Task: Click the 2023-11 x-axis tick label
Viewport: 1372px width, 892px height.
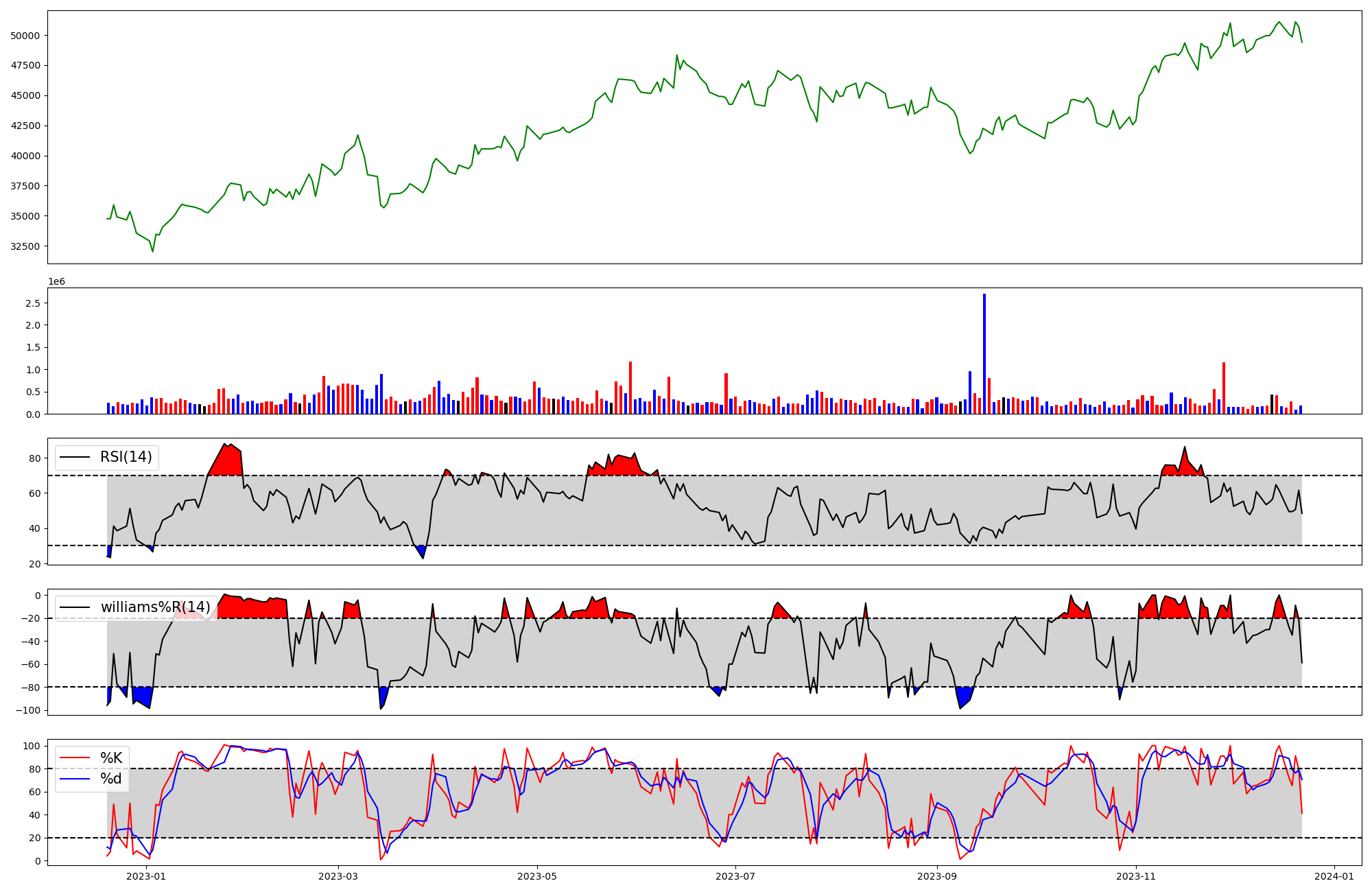Action: (x=1136, y=876)
